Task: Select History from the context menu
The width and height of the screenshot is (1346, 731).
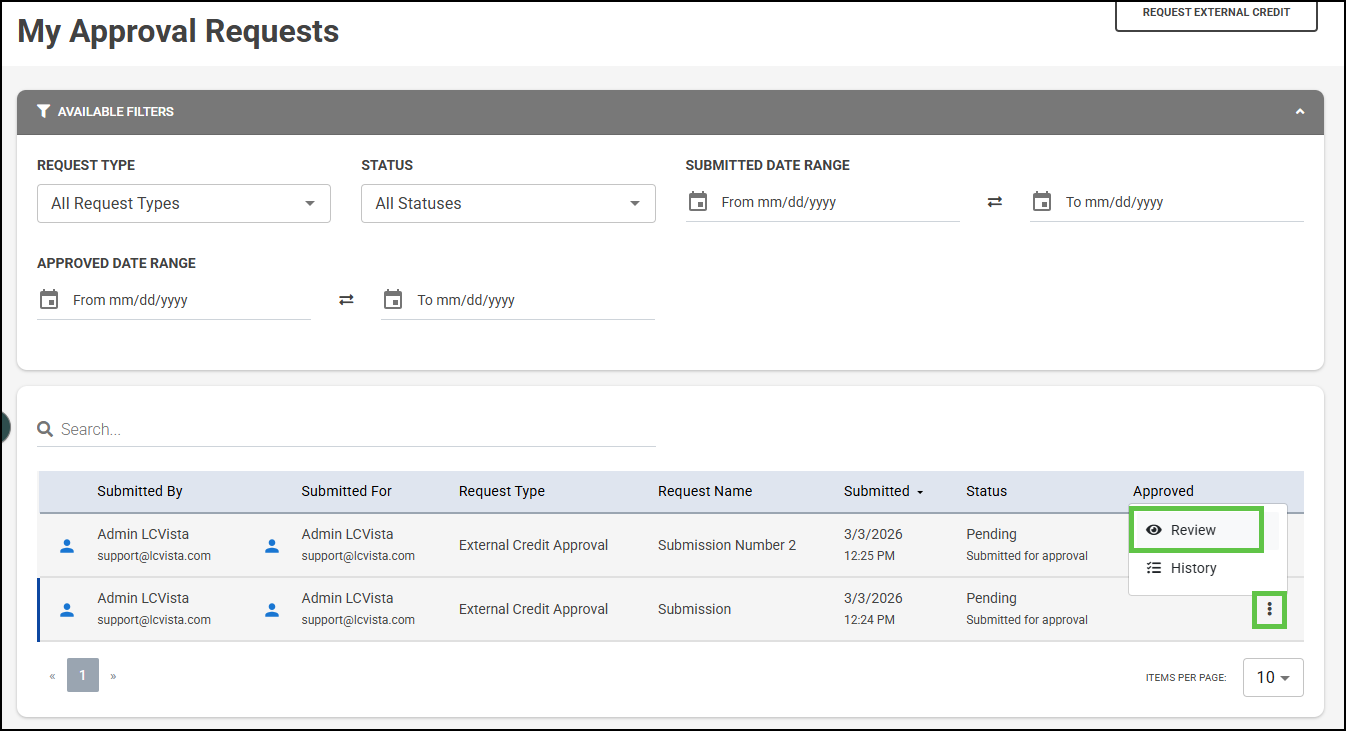Action: (x=1193, y=568)
